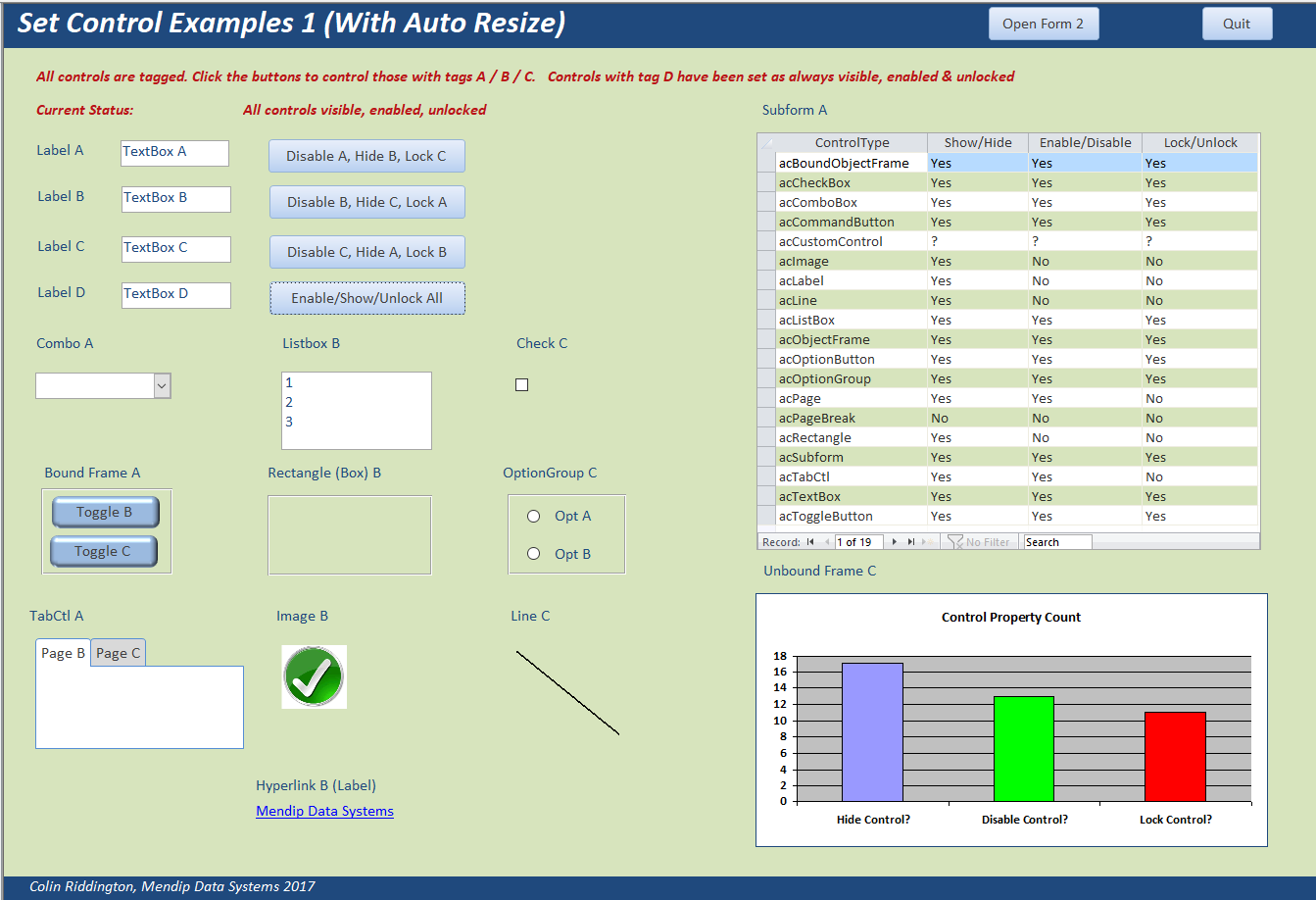Click the Lock/Unlock column header

1200,143
